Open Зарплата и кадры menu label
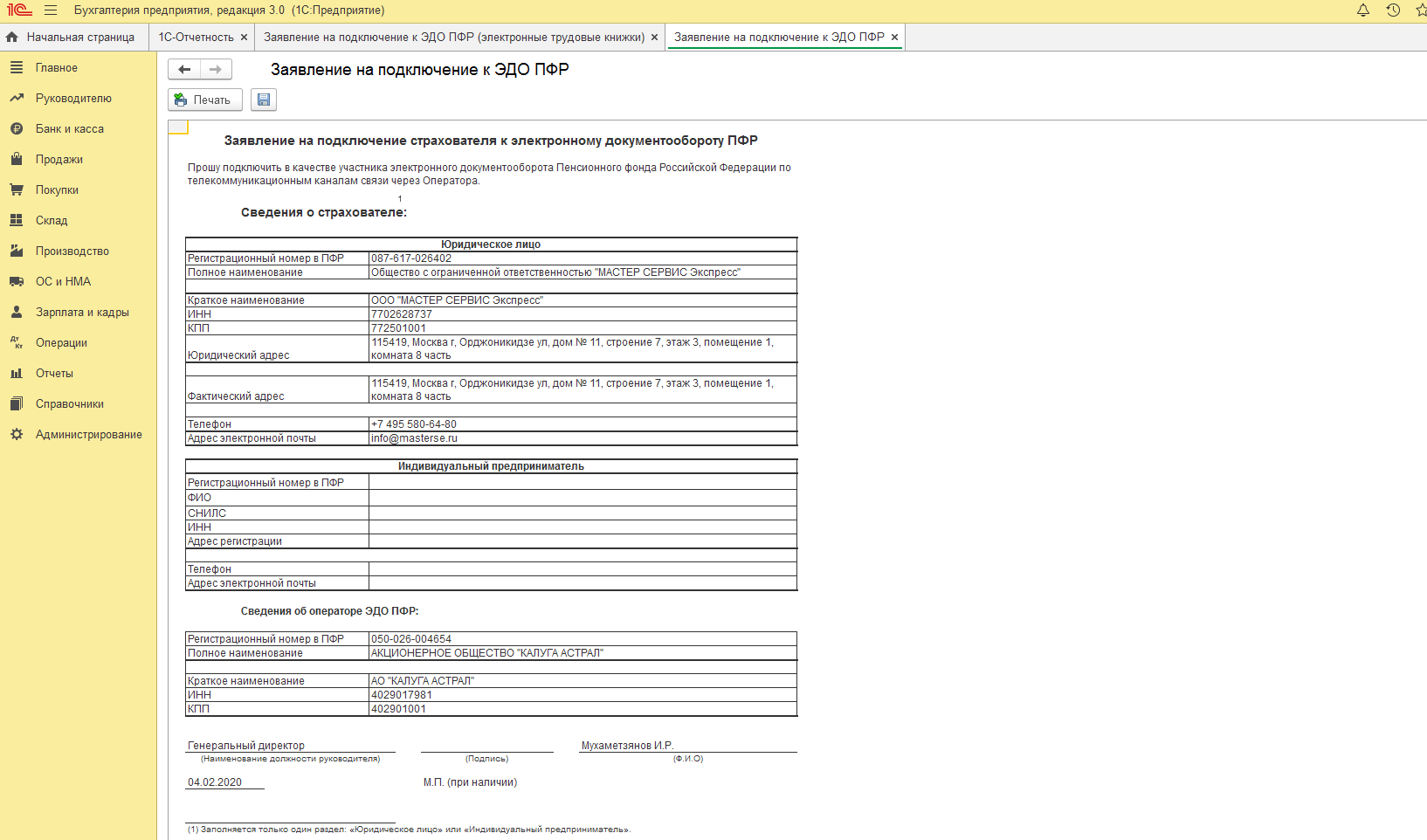Viewport: 1427px width, 840px height. coord(82,312)
